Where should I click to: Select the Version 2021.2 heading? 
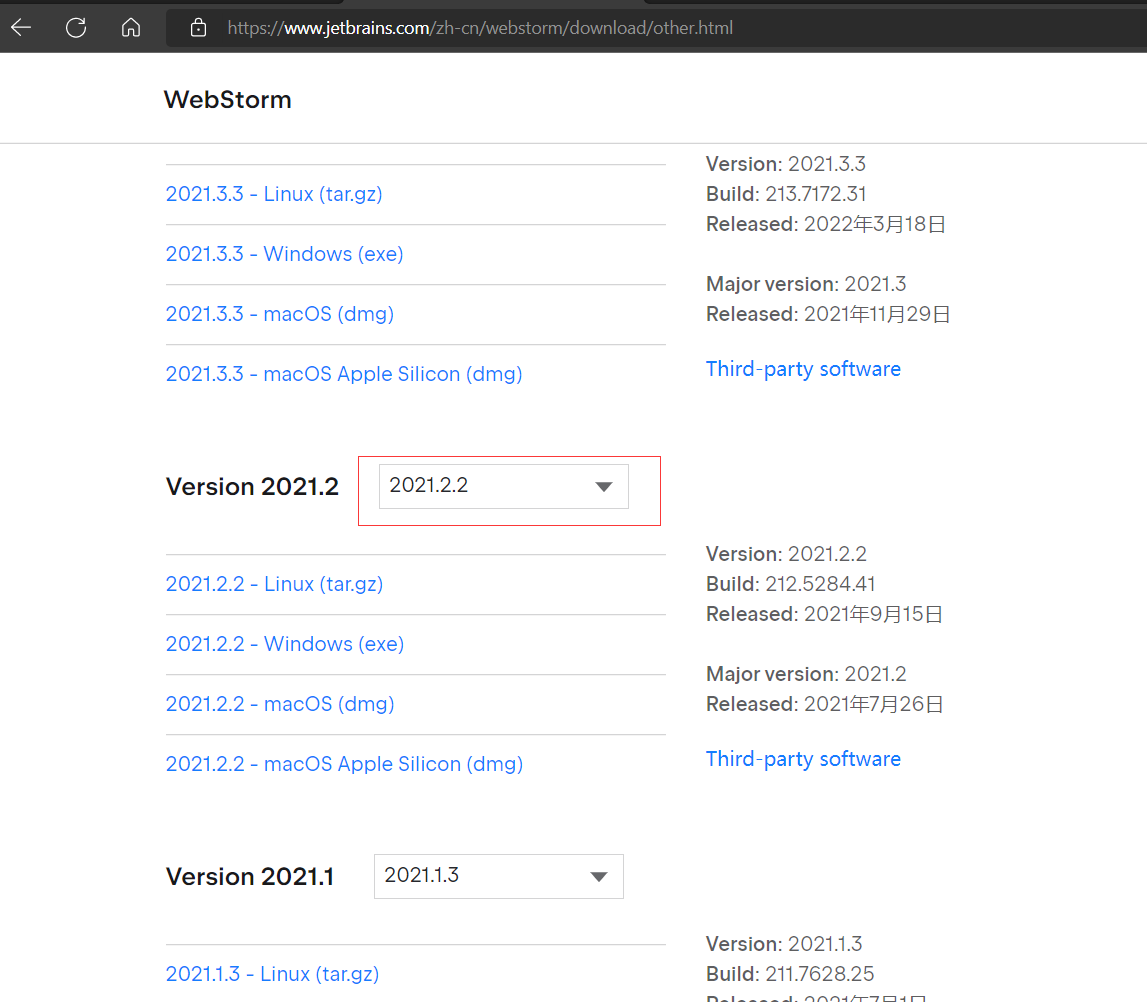coord(252,486)
